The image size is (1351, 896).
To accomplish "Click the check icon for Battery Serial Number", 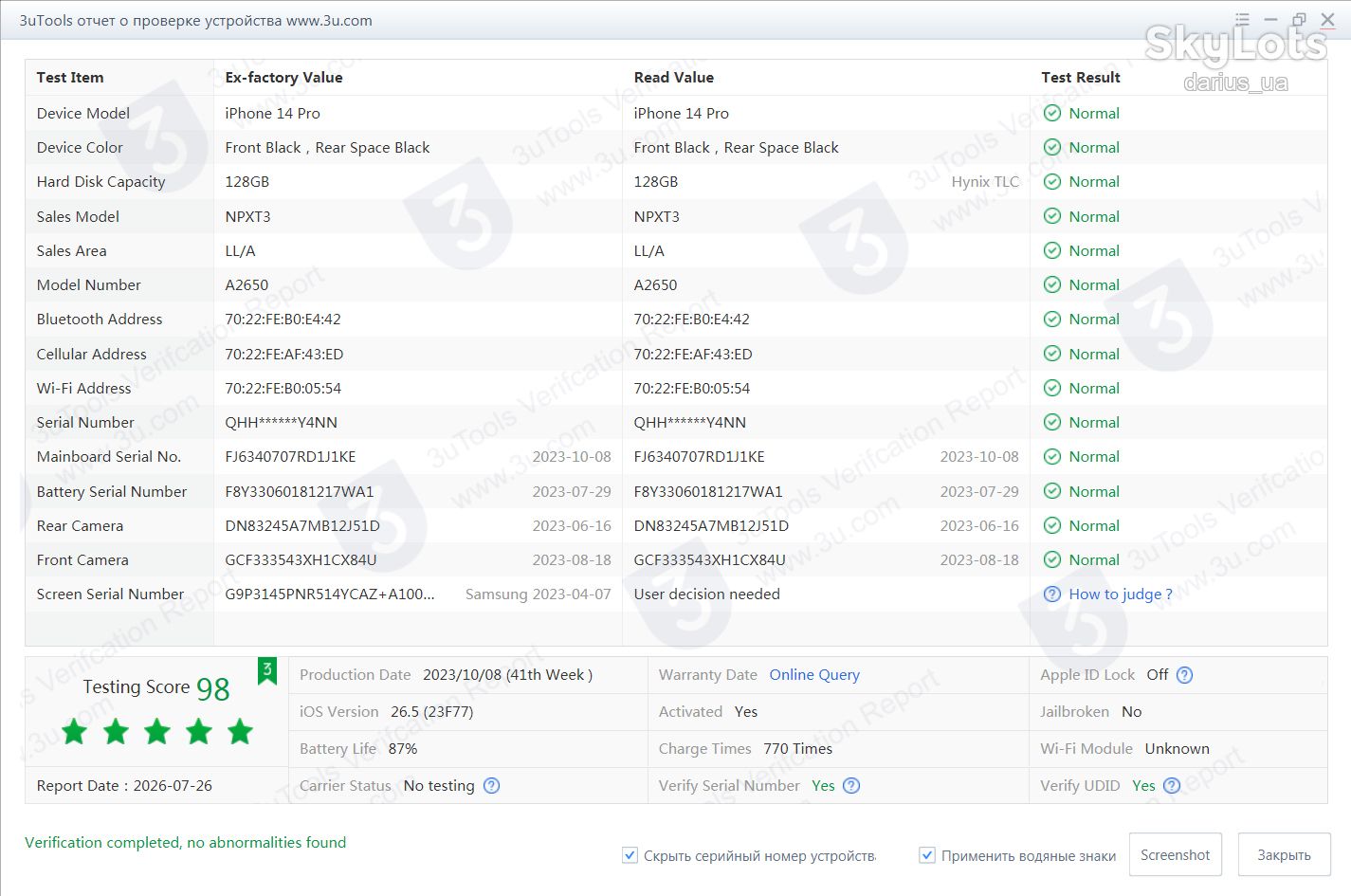I will [1051, 491].
